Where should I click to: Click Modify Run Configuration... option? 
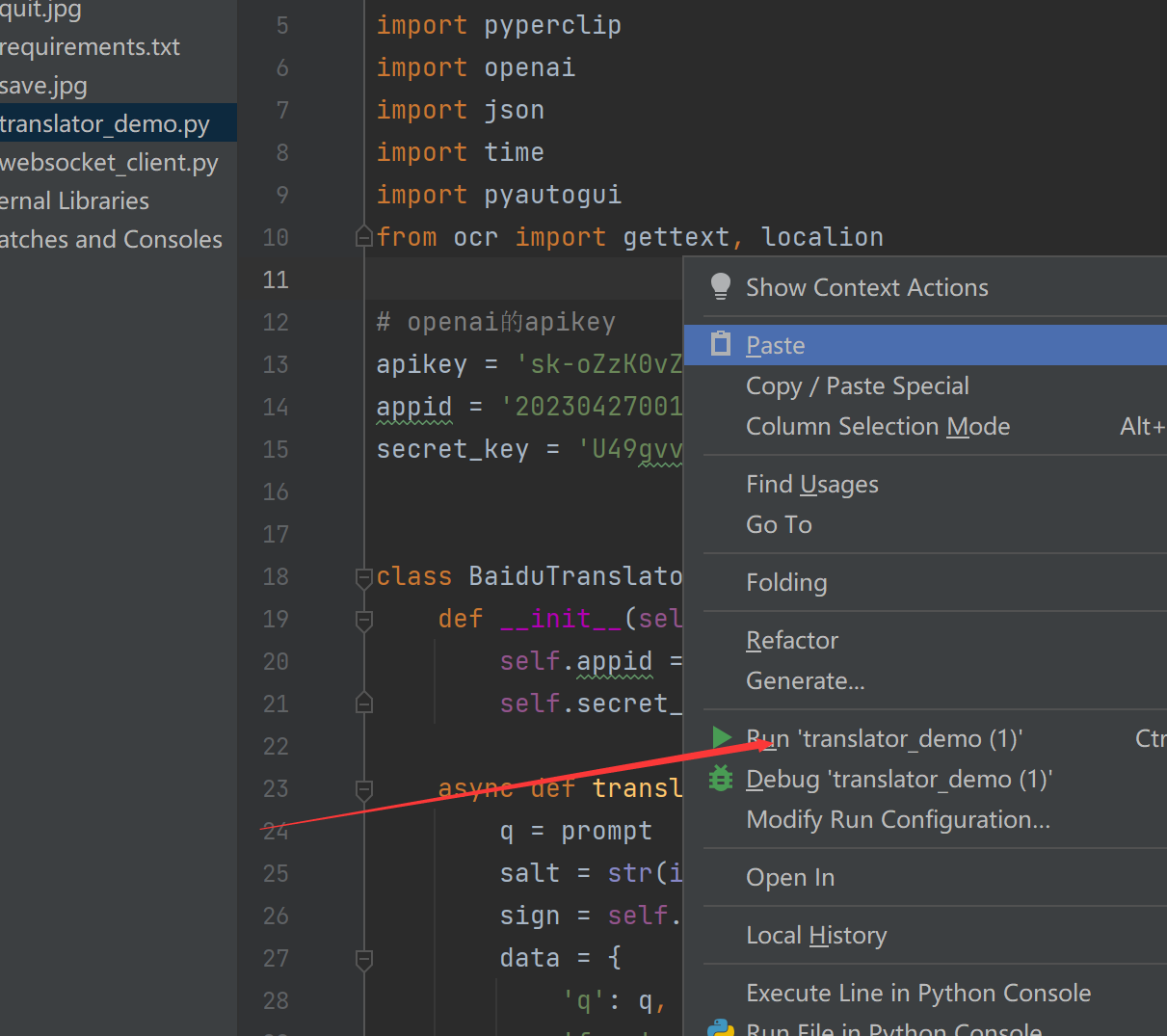(x=897, y=820)
